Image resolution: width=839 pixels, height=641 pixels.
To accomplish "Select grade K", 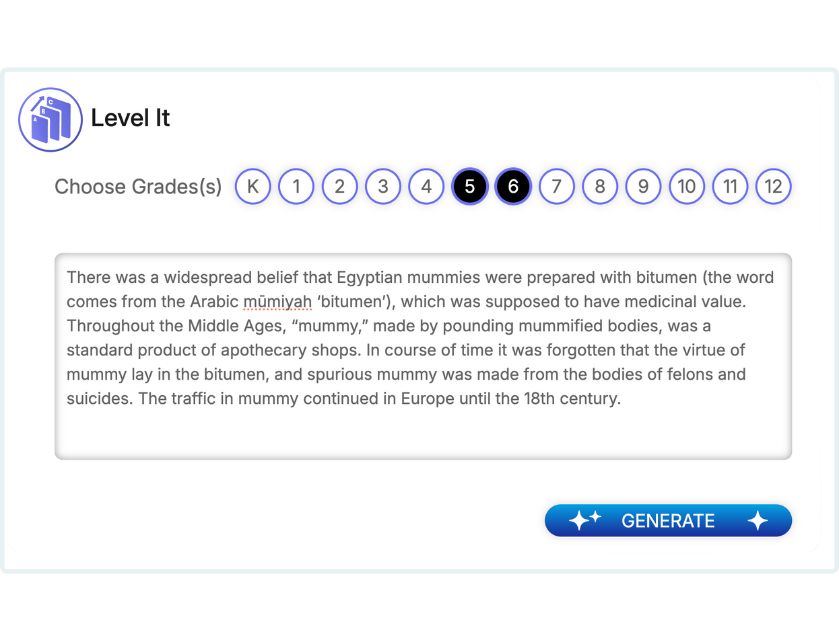I will tap(253, 186).
